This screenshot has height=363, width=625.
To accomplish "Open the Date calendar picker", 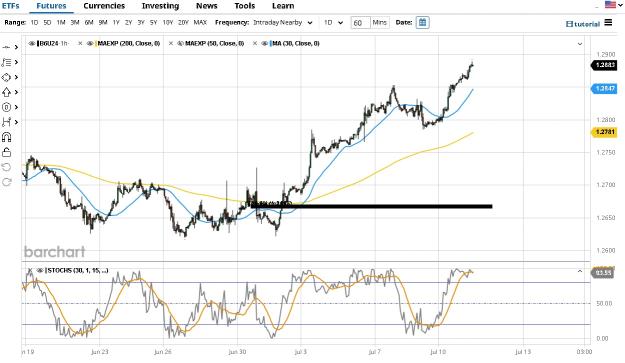I will tap(422, 22).
